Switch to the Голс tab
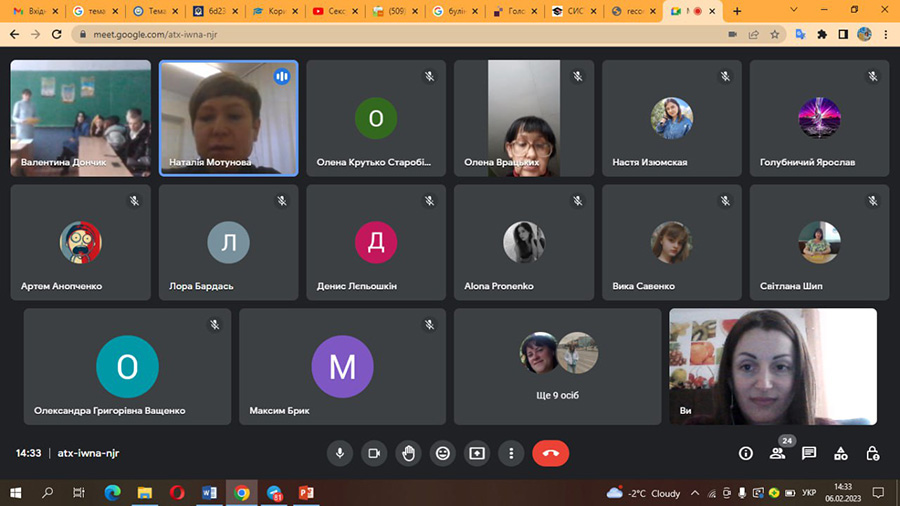 click(x=515, y=11)
